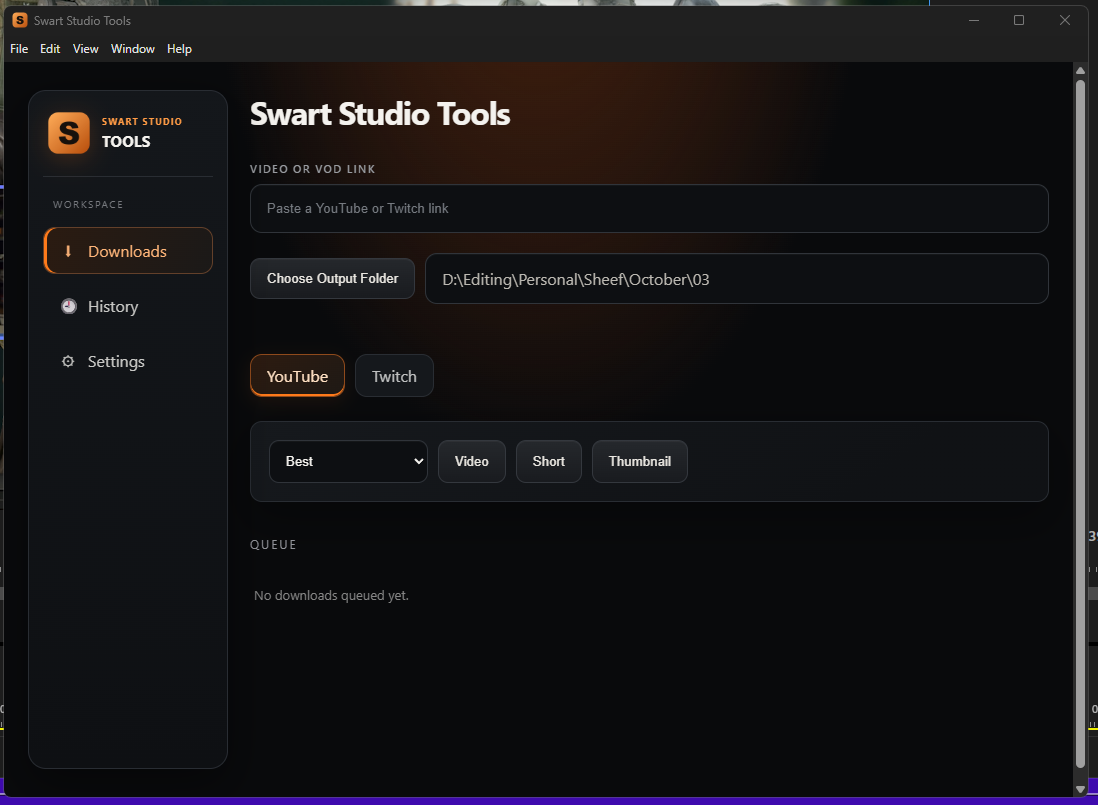Open the History section
The width and height of the screenshot is (1098, 805).
pos(128,306)
